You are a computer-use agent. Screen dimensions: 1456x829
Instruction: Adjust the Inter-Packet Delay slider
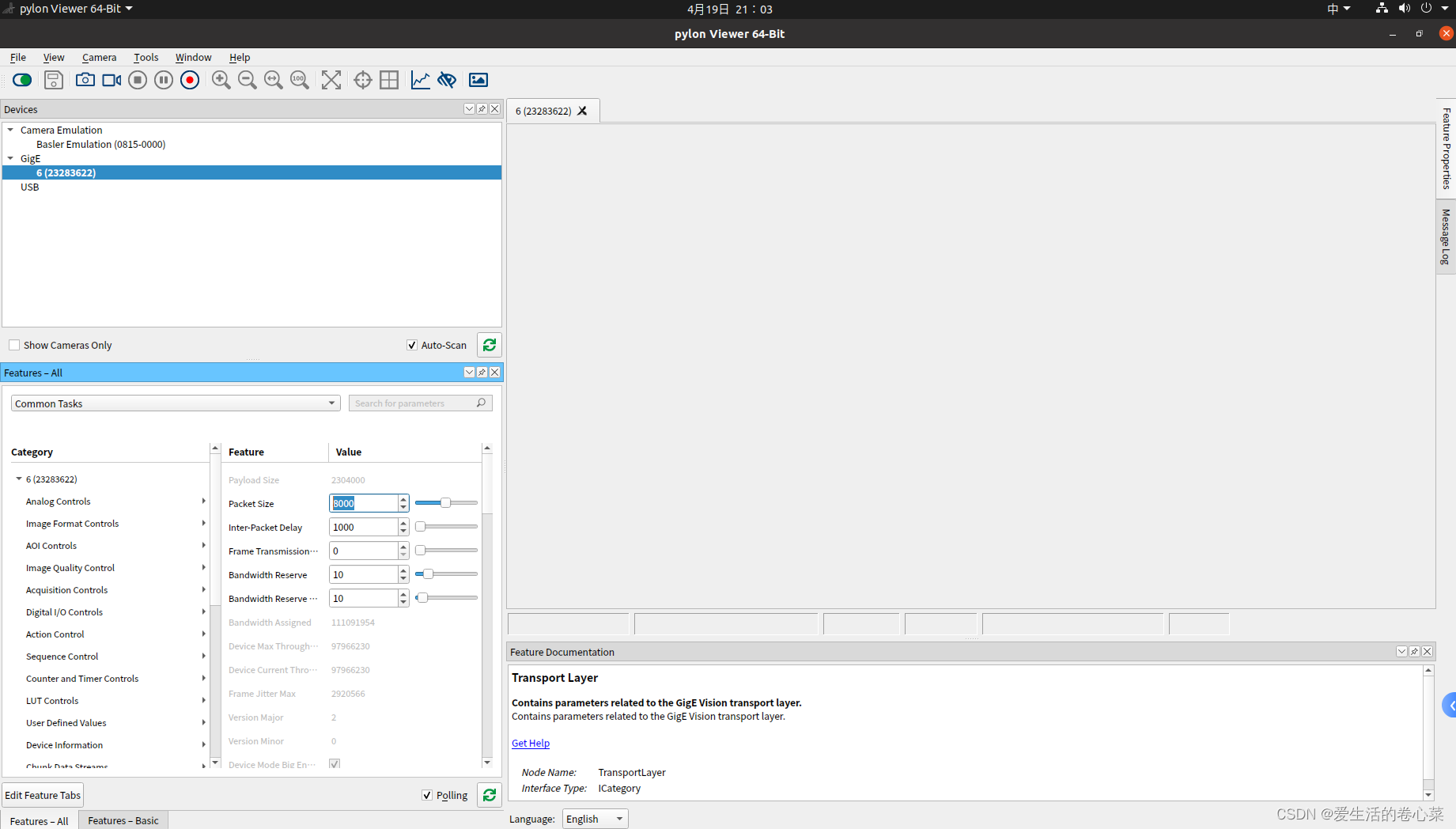446,527
